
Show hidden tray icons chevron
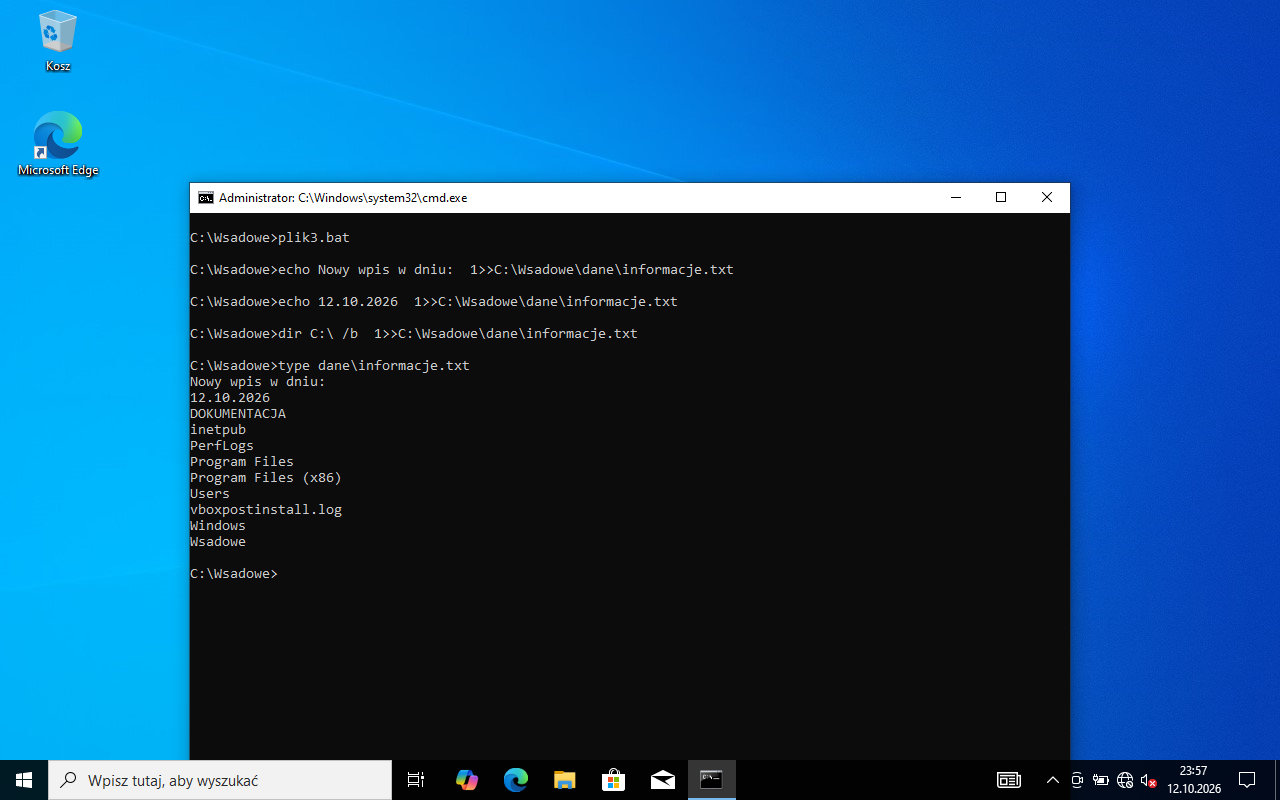(1052, 780)
